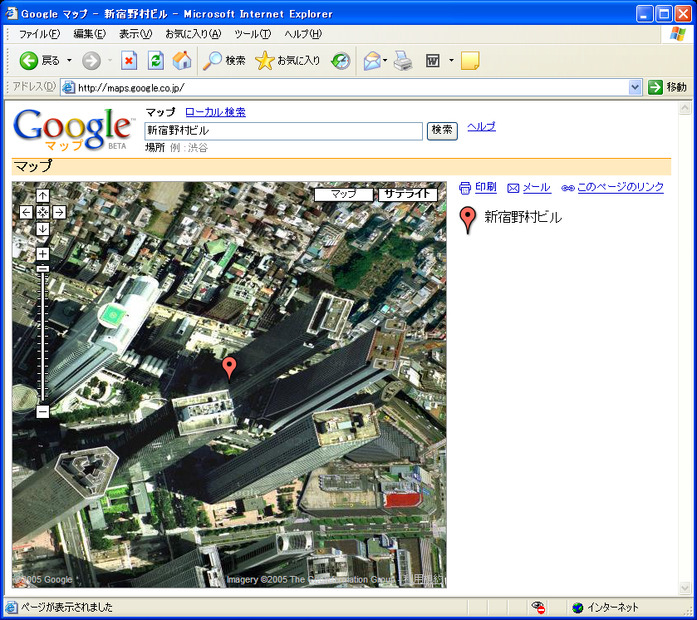
Task: Open the 検索 search toolbar button
Action: [x=224, y=60]
